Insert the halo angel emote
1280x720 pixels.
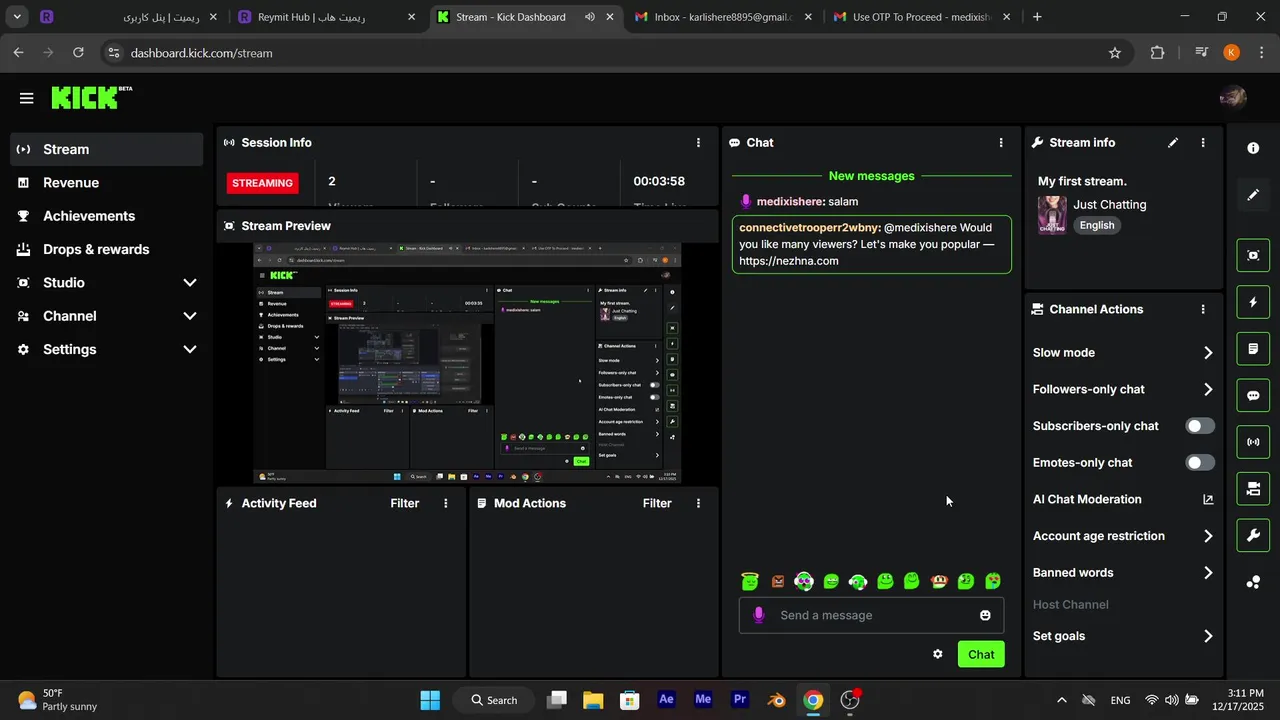[750, 581]
